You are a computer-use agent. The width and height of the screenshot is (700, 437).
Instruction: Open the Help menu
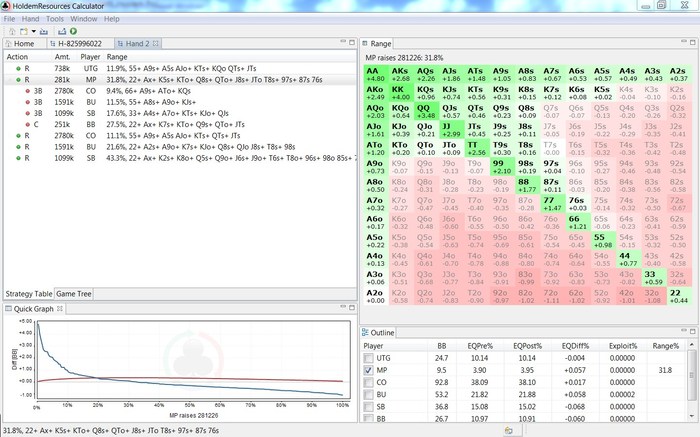(112, 19)
